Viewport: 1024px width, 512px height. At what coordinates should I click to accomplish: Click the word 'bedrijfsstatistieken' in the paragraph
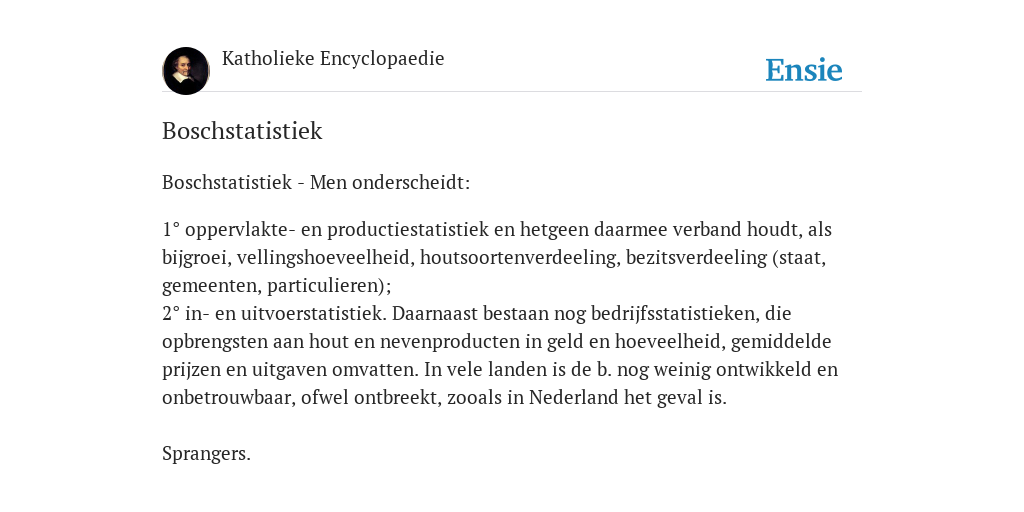pos(675,313)
